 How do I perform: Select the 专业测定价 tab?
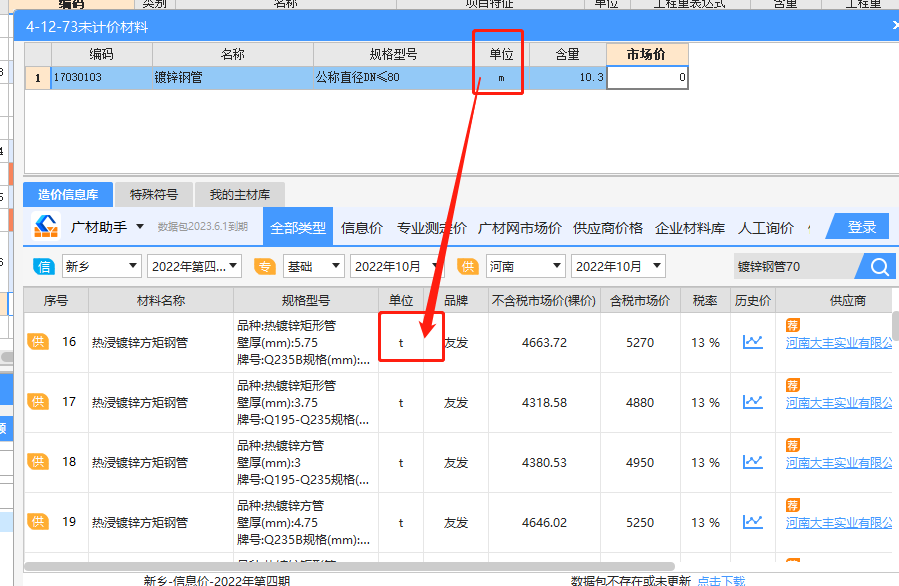(x=432, y=228)
